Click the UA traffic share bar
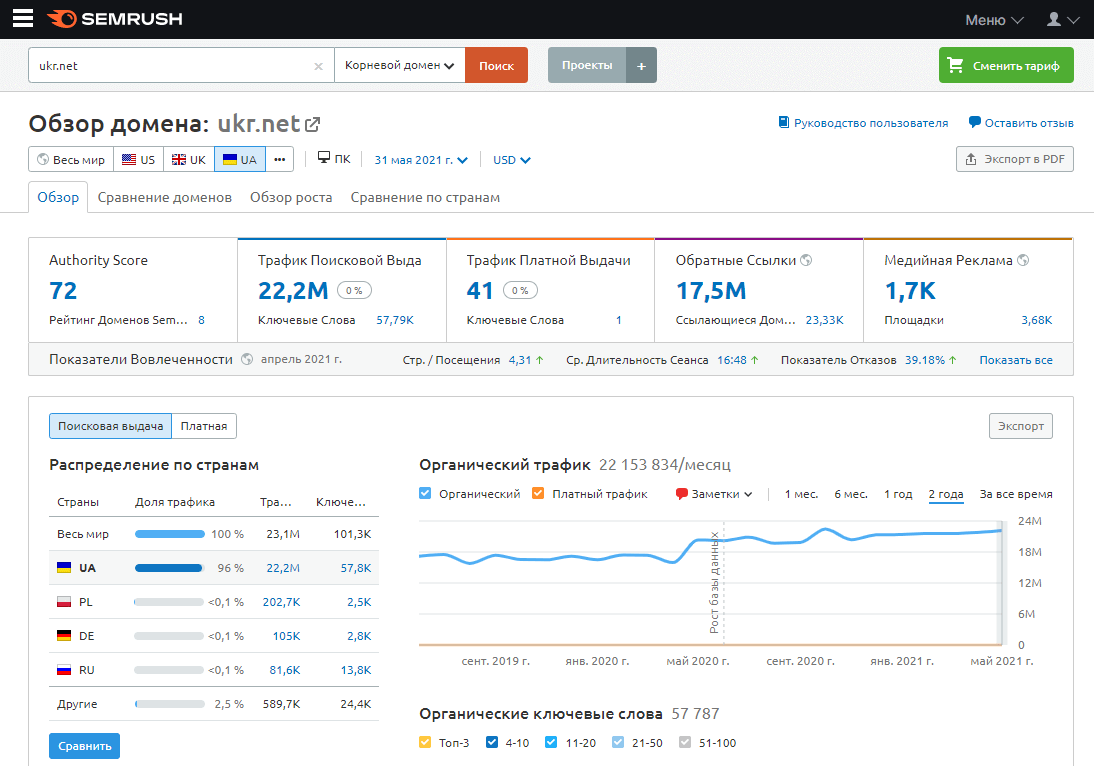 click(168, 568)
